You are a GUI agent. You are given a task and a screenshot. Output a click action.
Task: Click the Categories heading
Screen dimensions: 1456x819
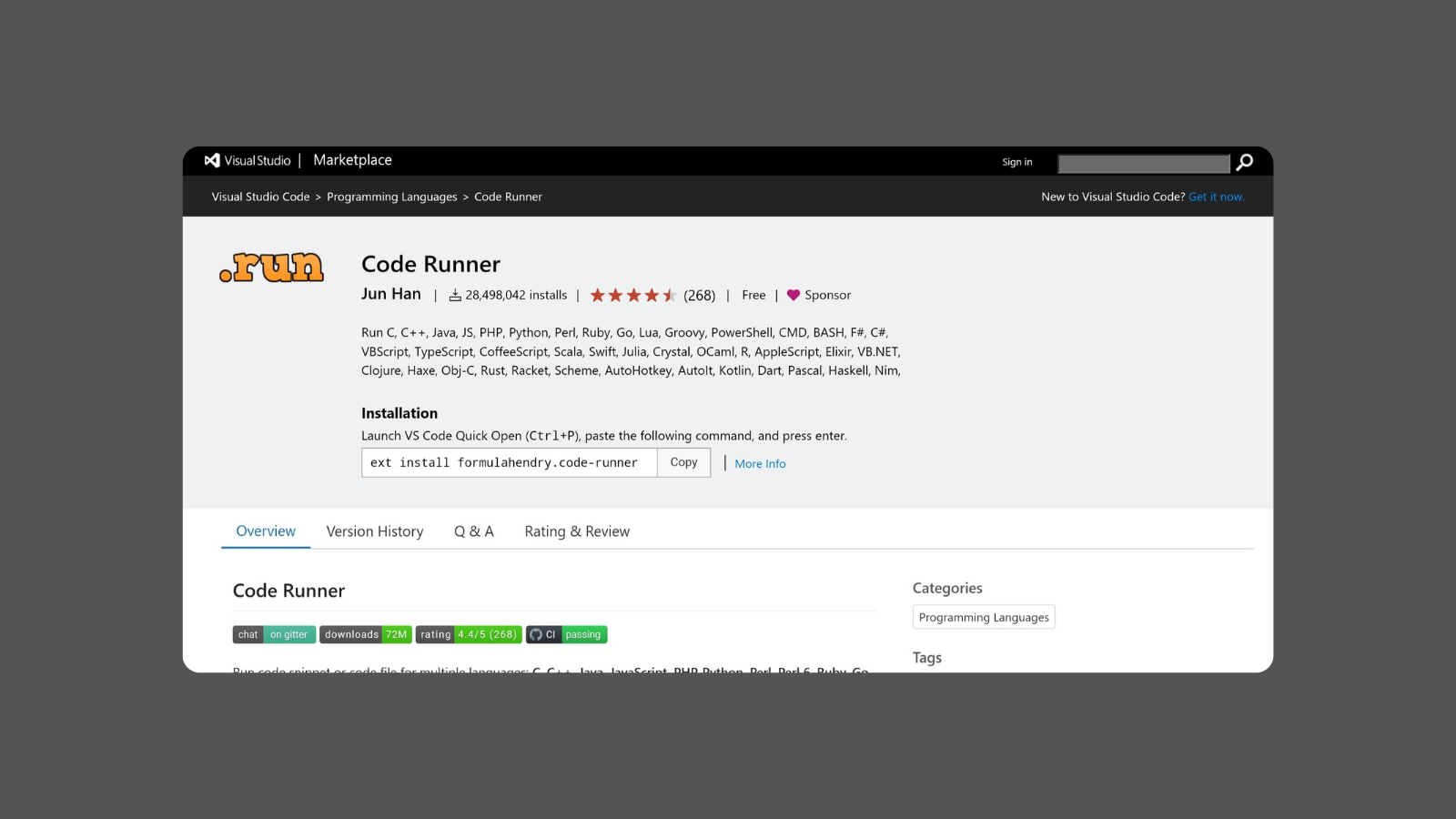[x=947, y=588]
